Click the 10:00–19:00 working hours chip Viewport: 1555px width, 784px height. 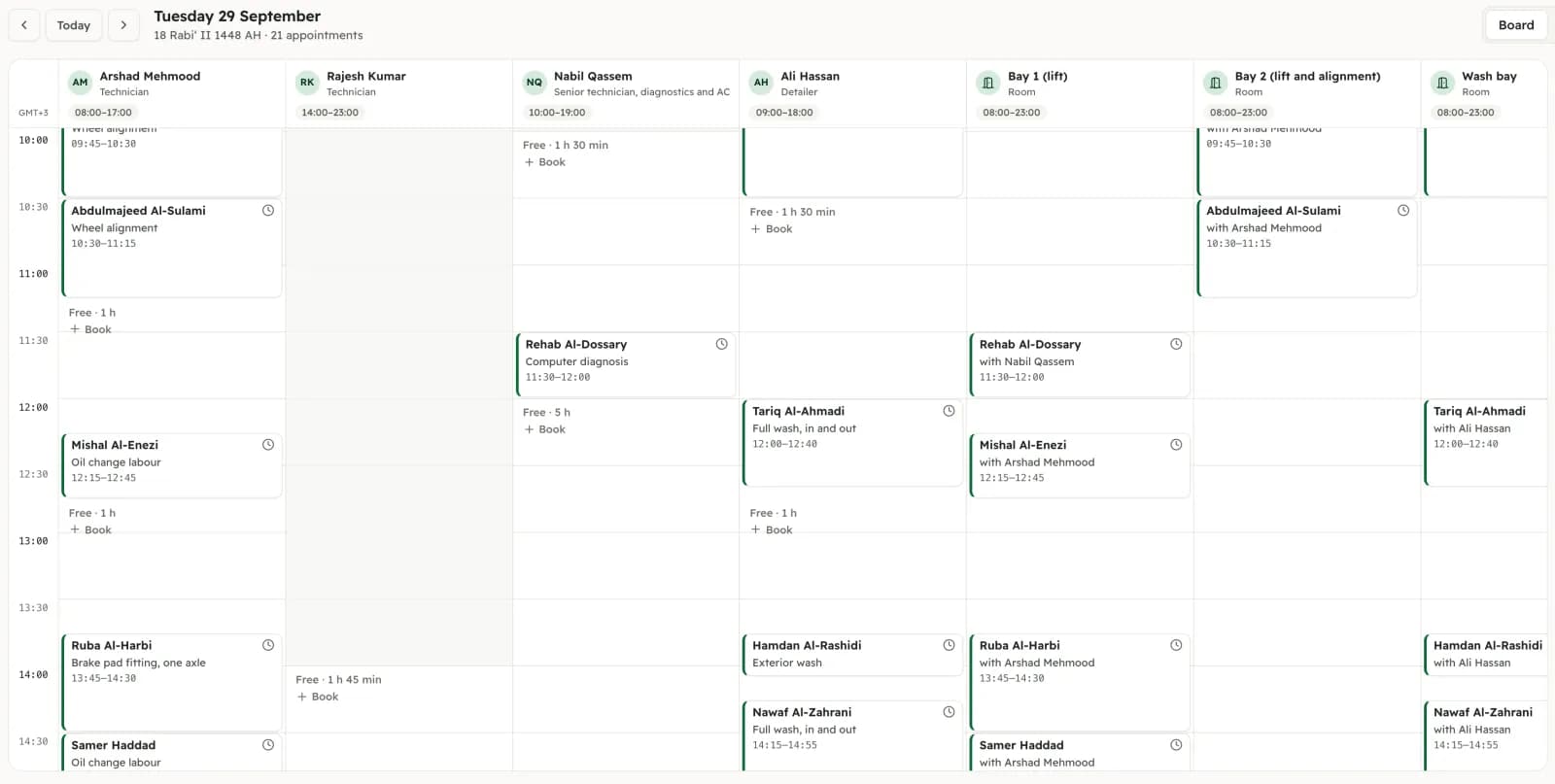tap(557, 113)
